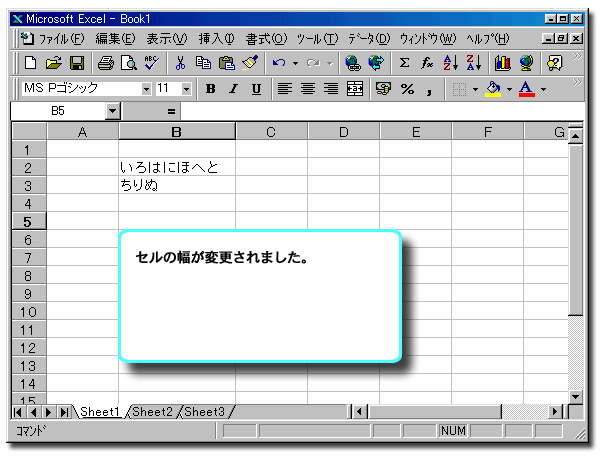
Task: Apply the yellow Fill Color bucket
Action: click(x=494, y=89)
